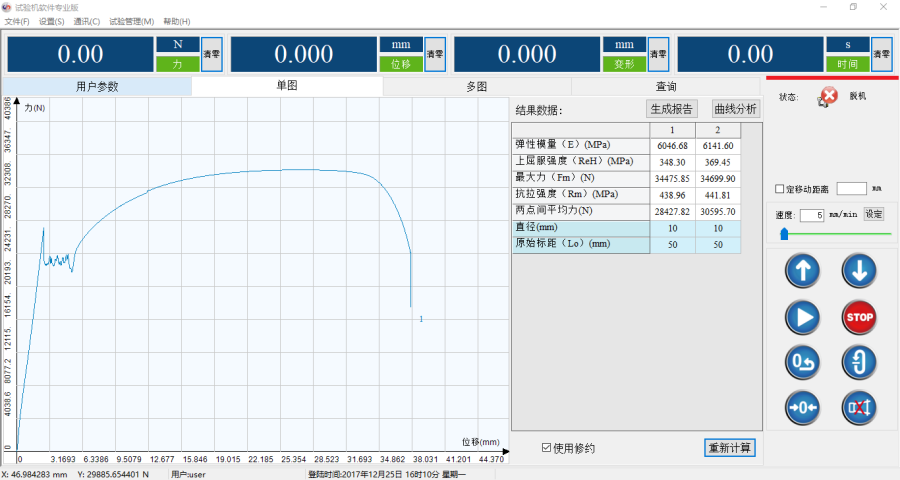Switch to the 用户参数 tab

click(x=97, y=86)
